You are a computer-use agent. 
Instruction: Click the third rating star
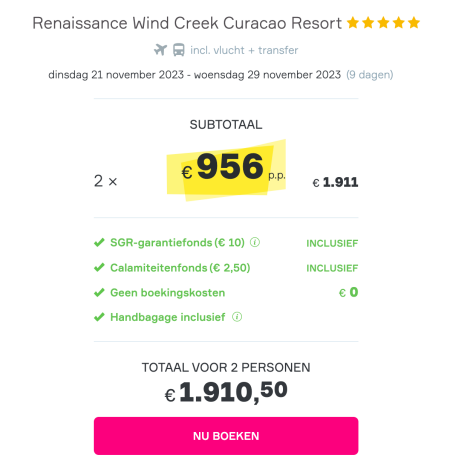383,23
